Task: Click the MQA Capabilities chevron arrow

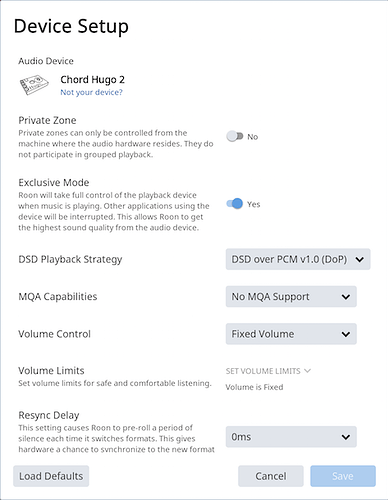Action: tap(346, 297)
